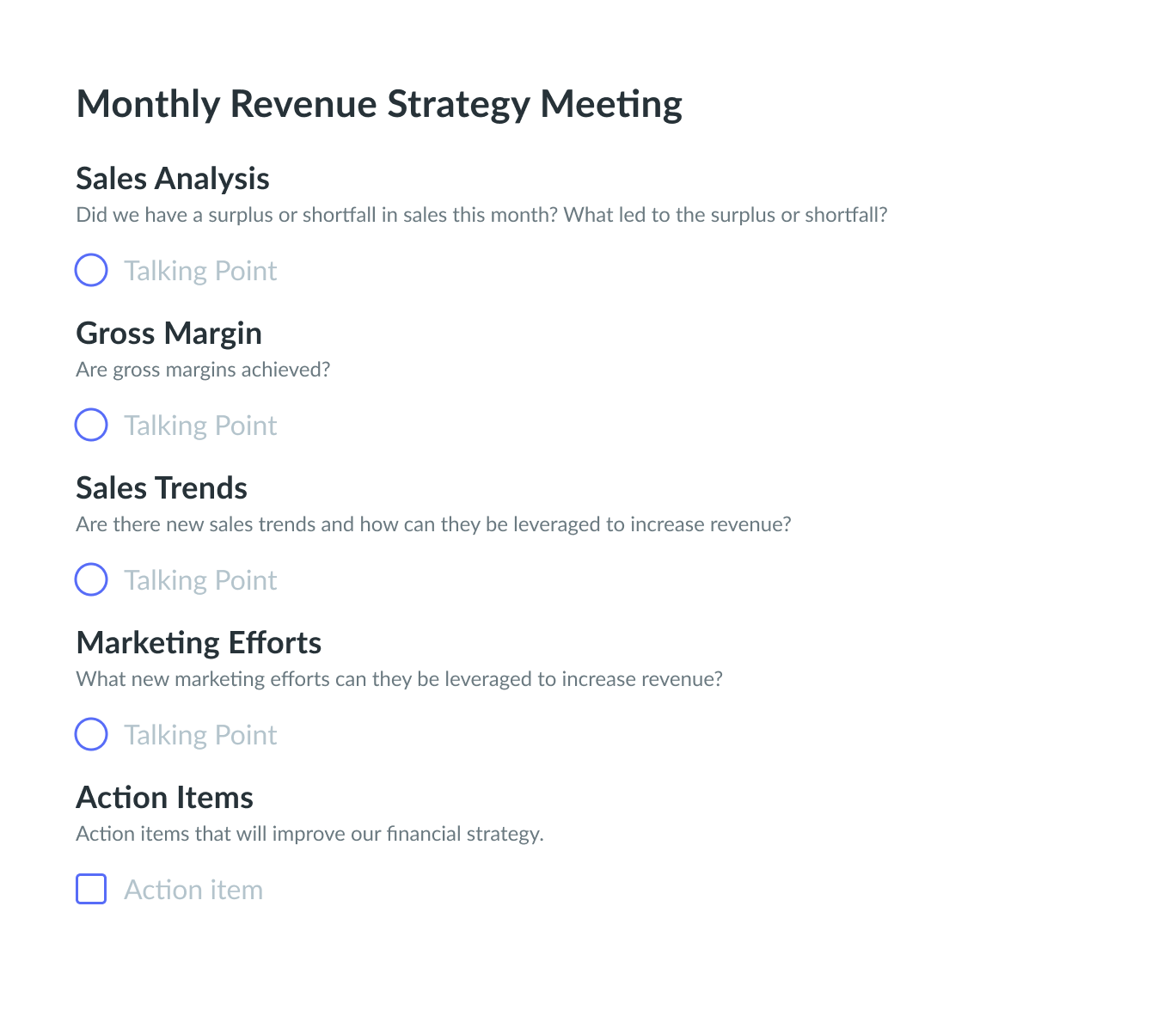The width and height of the screenshot is (1176, 1035).
Task: Click the Monthly Revenue Strategy Meeting title
Action: (x=379, y=105)
